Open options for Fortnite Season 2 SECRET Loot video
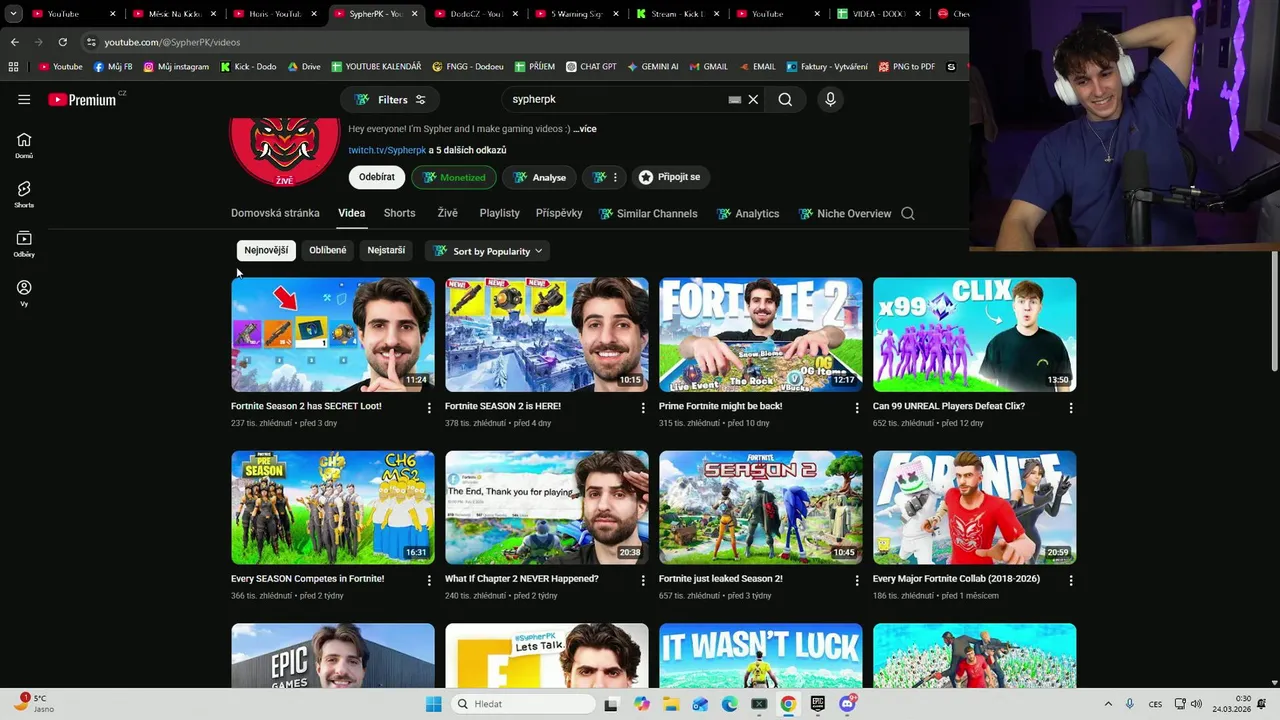The height and width of the screenshot is (720, 1280). pos(429,408)
